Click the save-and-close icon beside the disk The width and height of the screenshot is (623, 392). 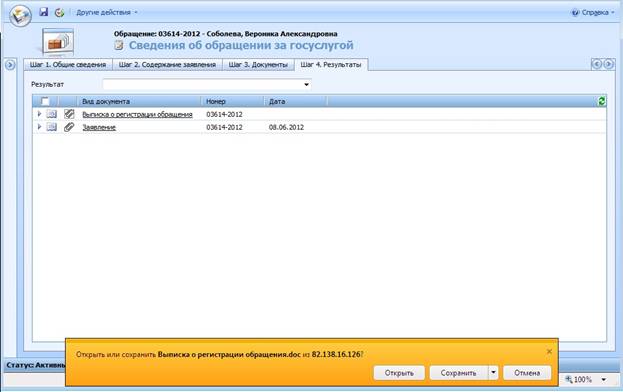59,12
